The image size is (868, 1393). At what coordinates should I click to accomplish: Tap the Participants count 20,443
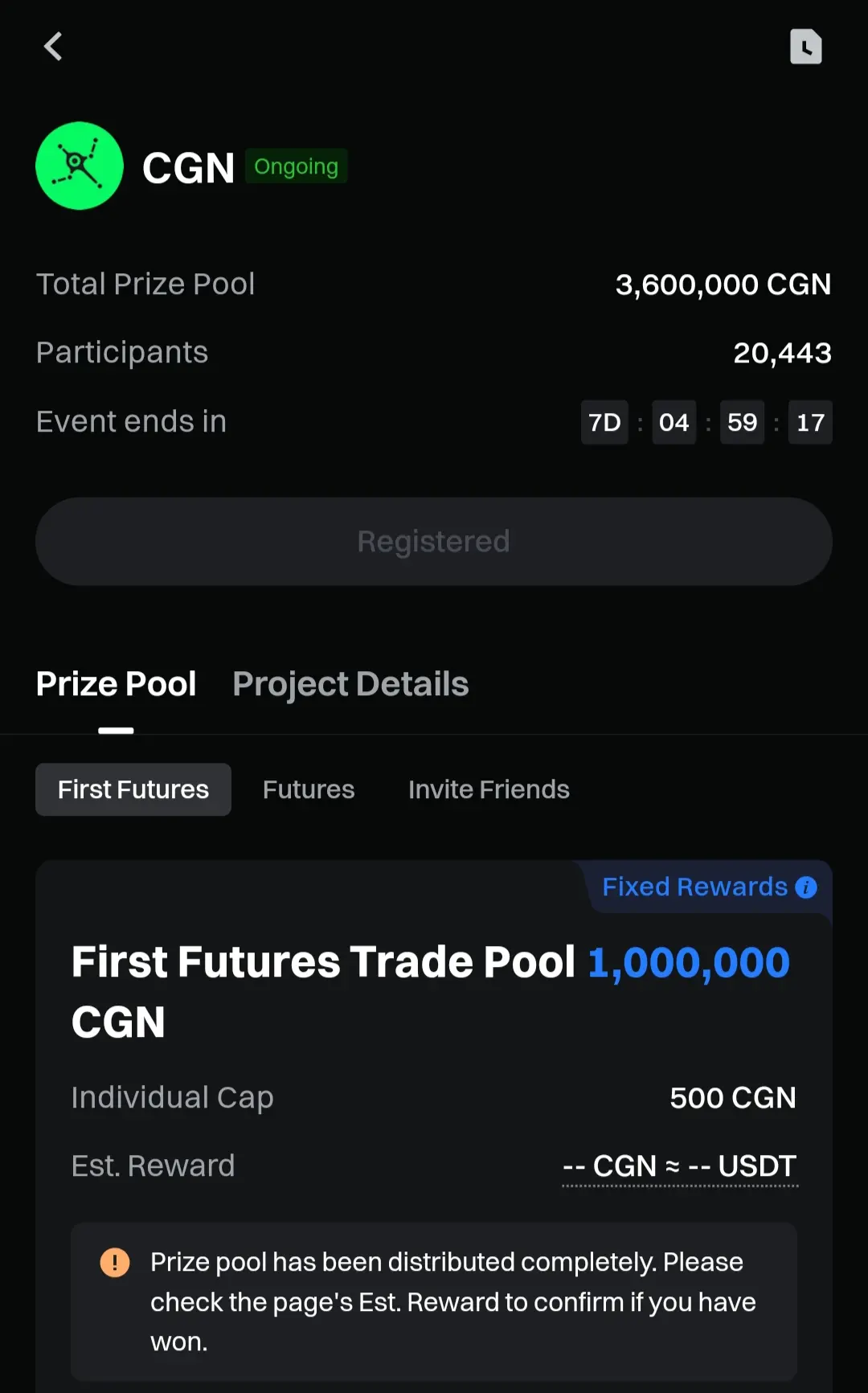782,353
